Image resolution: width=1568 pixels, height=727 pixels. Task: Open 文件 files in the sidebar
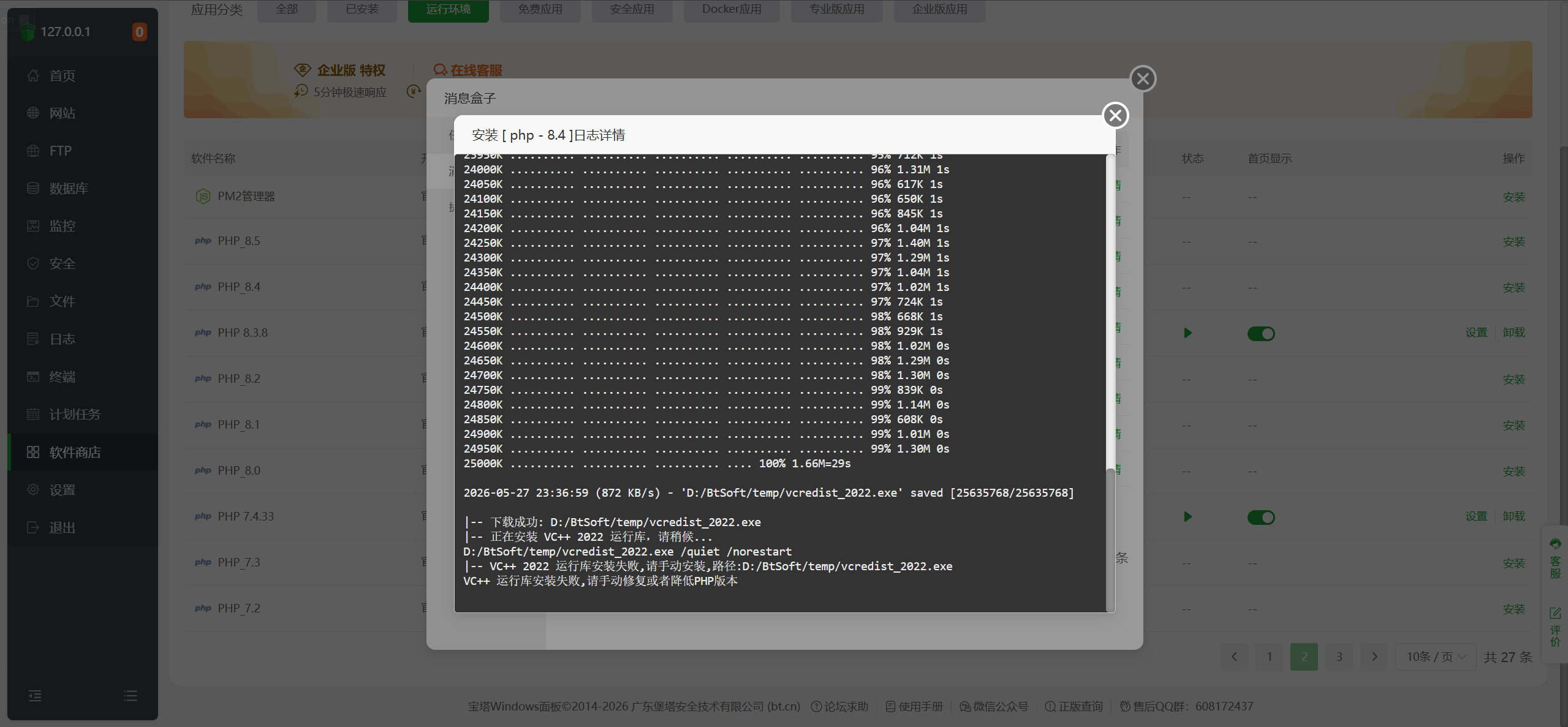(83, 301)
